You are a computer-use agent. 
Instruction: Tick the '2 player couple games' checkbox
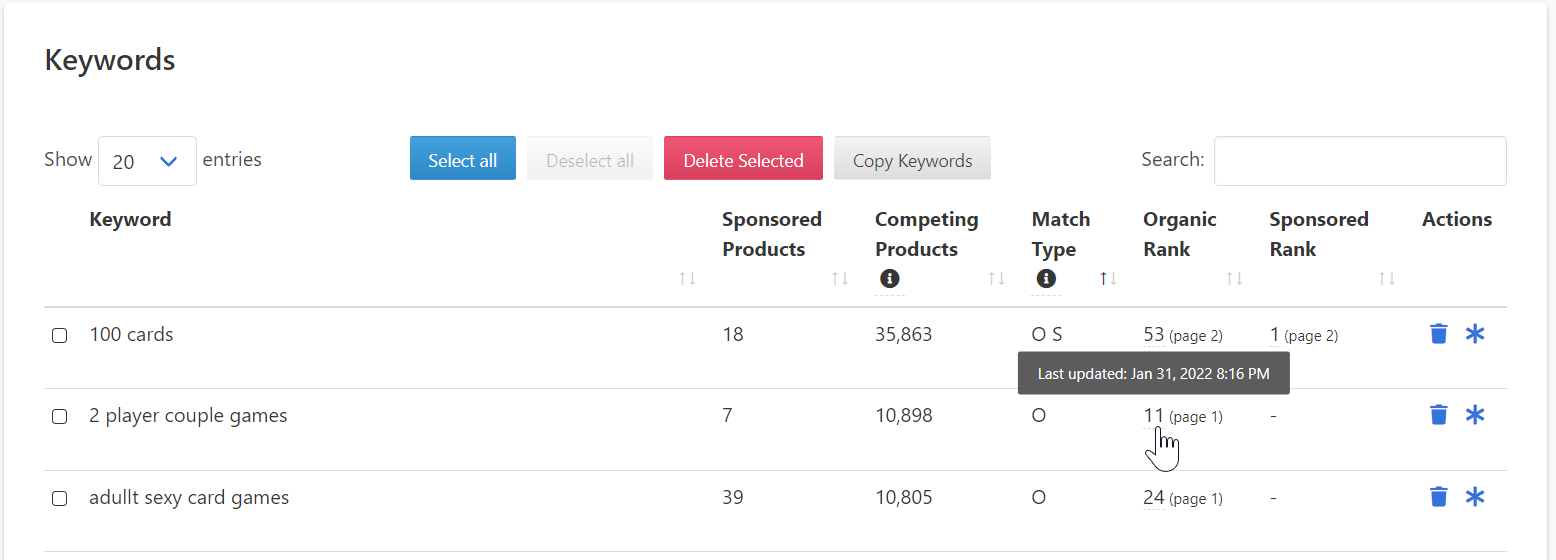click(59, 417)
